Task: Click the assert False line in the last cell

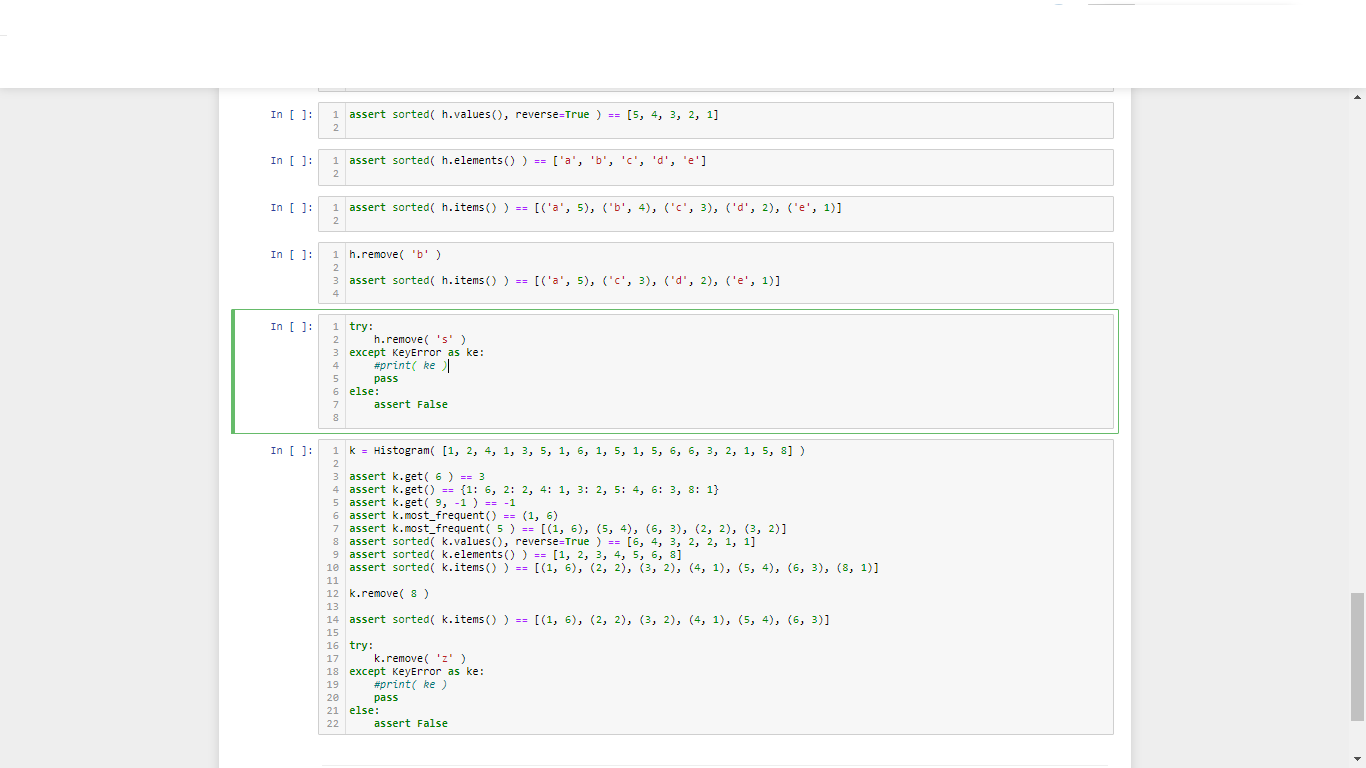Action: pos(414,723)
